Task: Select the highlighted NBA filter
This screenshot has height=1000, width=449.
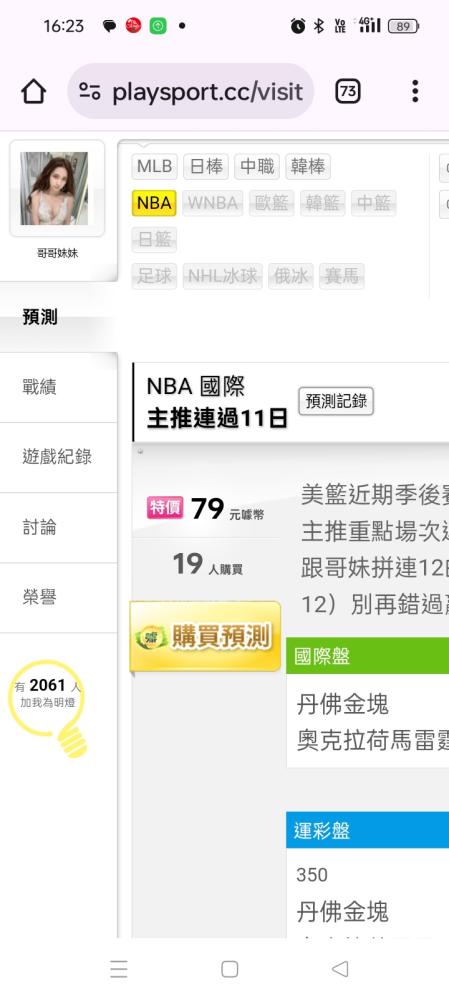Action: (154, 203)
